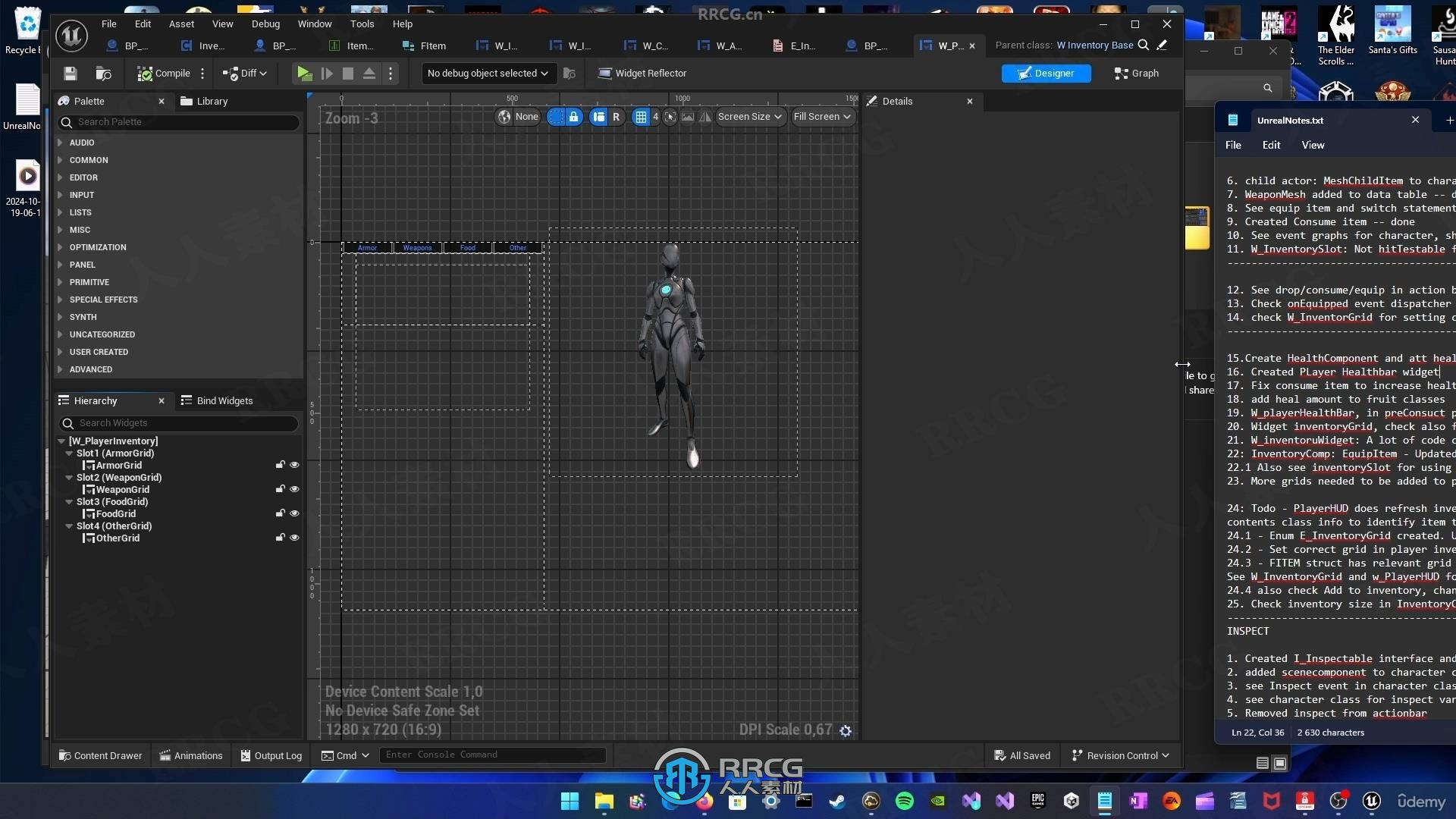Click Spotify icon in taskbar

pyautogui.click(x=904, y=801)
